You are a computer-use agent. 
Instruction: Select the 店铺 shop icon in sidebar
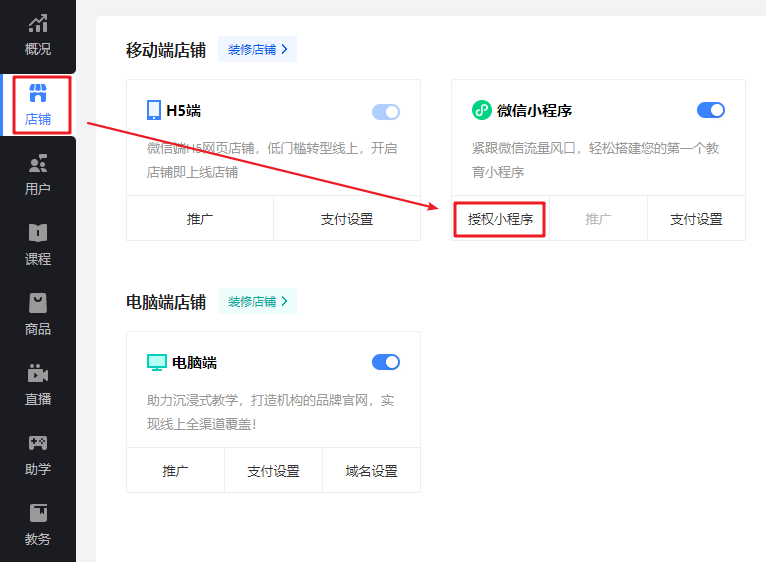[38, 93]
